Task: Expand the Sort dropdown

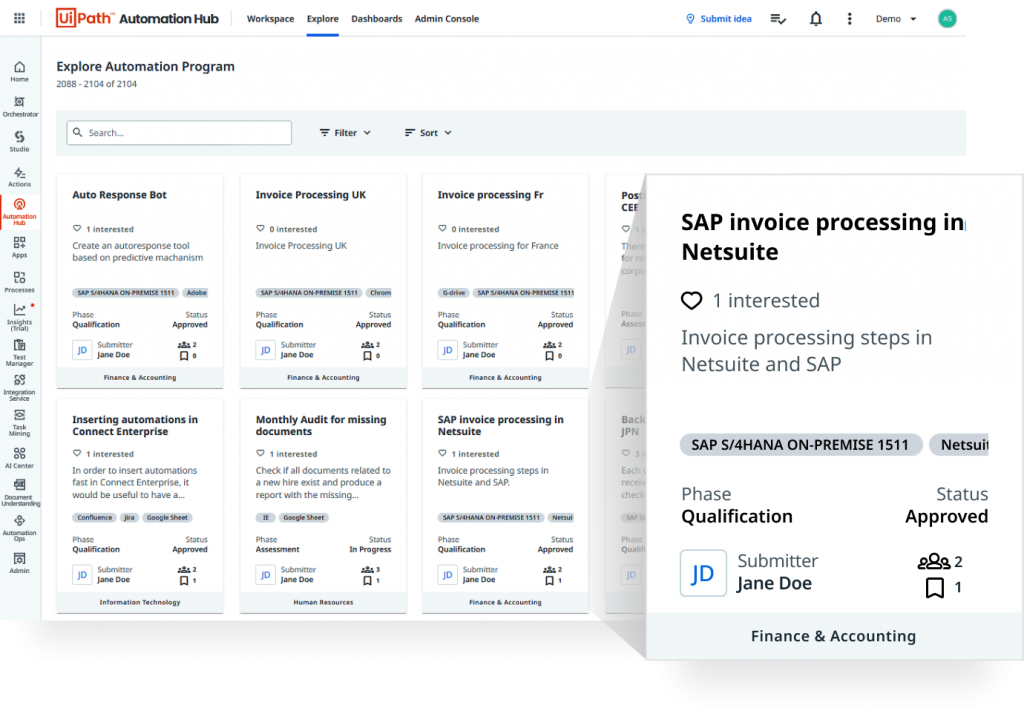Action: click(x=428, y=133)
